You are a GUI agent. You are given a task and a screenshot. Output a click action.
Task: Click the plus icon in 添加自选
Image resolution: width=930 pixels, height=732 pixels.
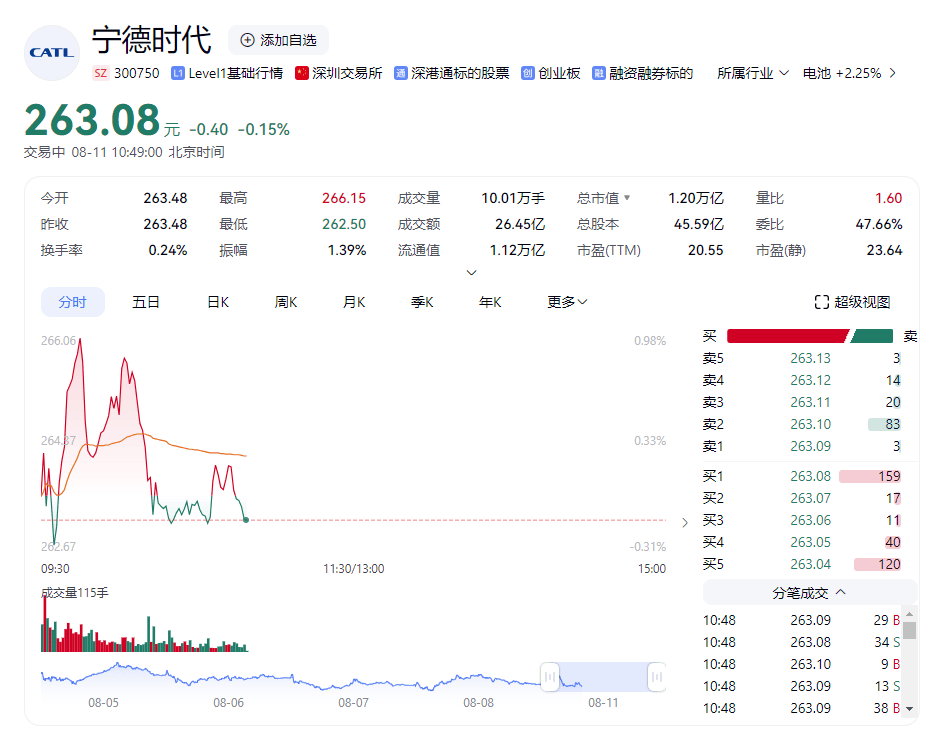247,40
